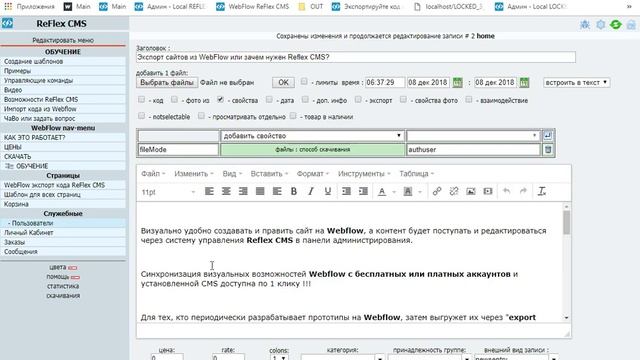Image resolution: width=640 pixels, height=360 pixels.
Task: Click the enter-arrow icon in property row
Action: 547,136
